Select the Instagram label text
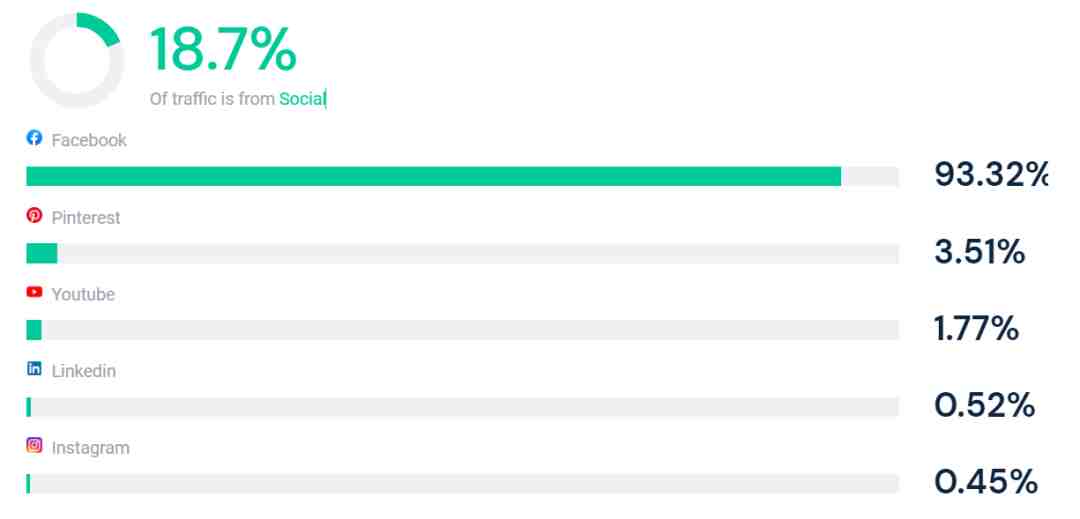Image resolution: width=1080 pixels, height=519 pixels. pos(90,449)
